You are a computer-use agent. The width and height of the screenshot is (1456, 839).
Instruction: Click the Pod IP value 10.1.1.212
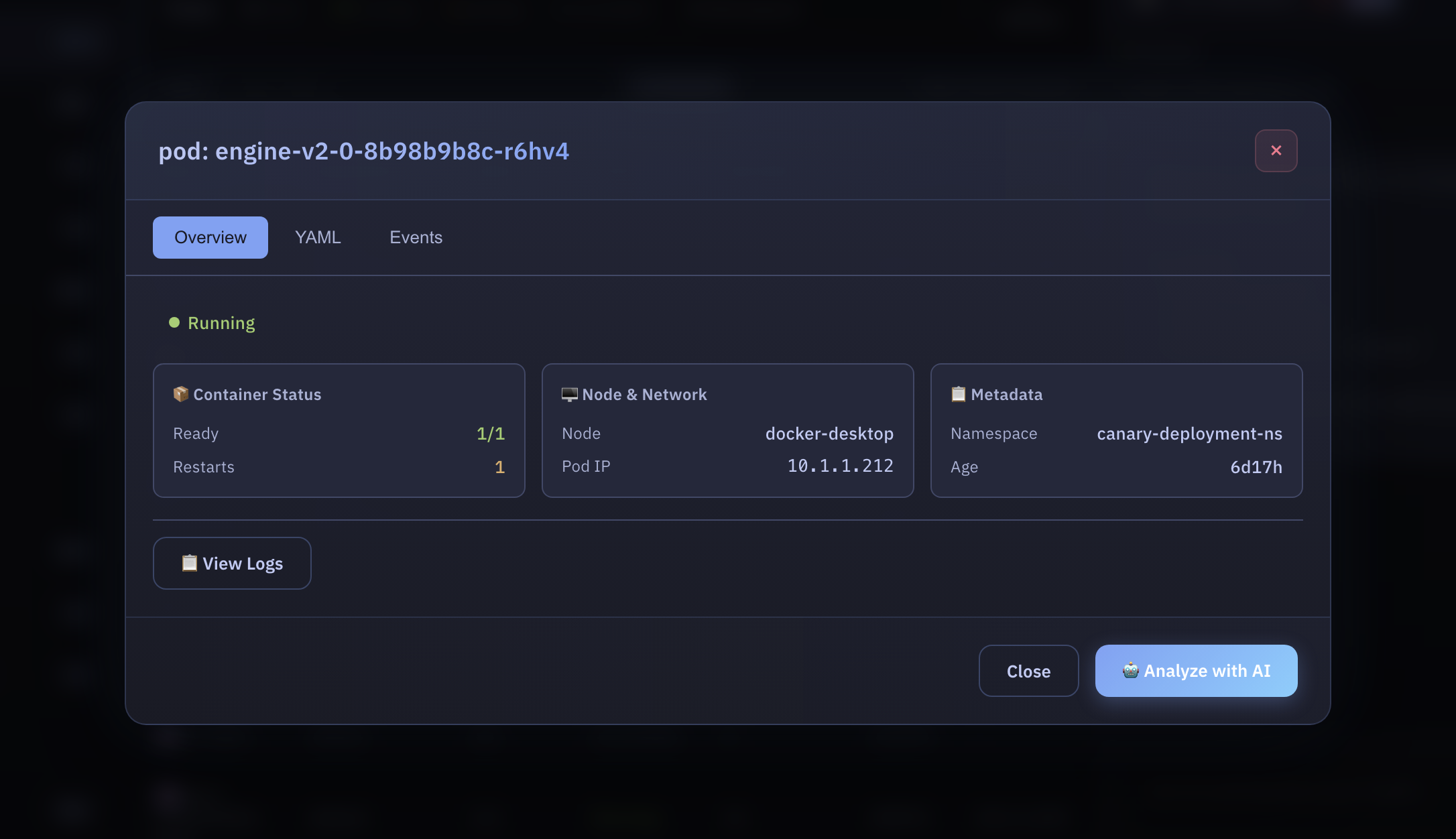pos(840,466)
